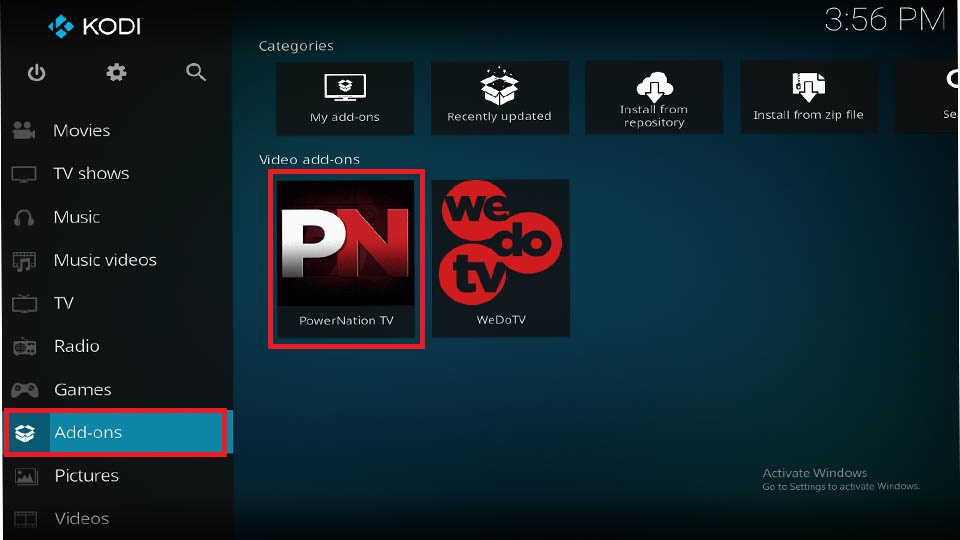Go to the Music videos section
The height and width of the screenshot is (540, 960).
pyautogui.click(x=105, y=260)
